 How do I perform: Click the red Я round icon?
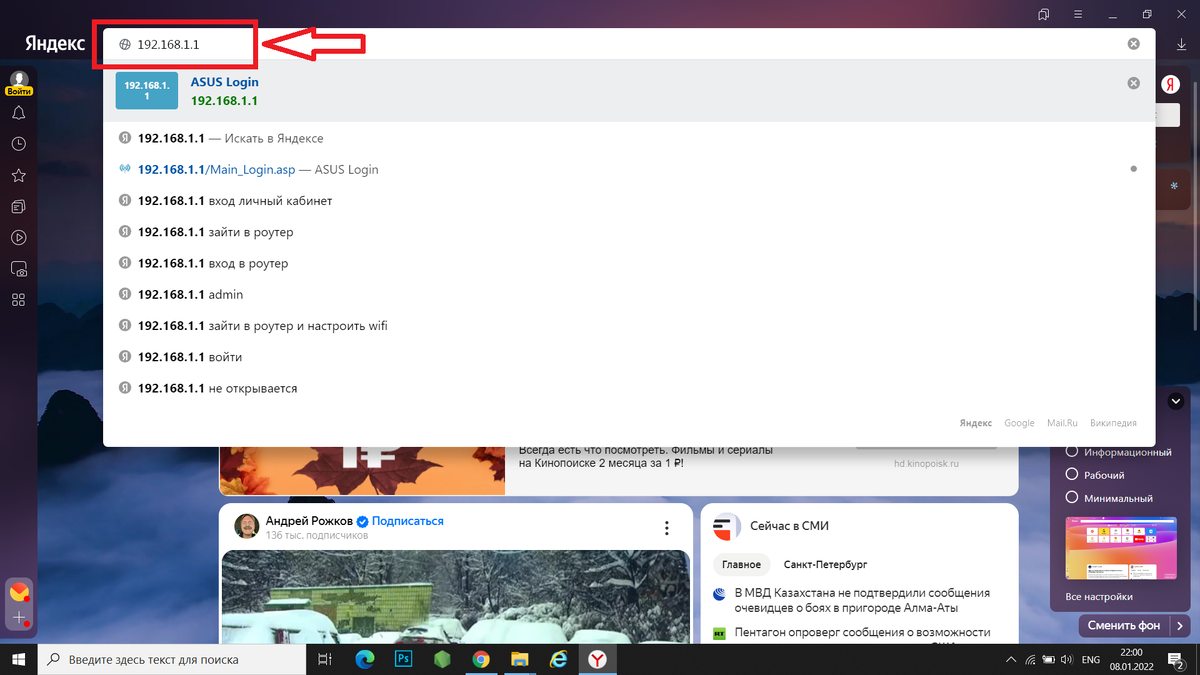click(x=1170, y=86)
